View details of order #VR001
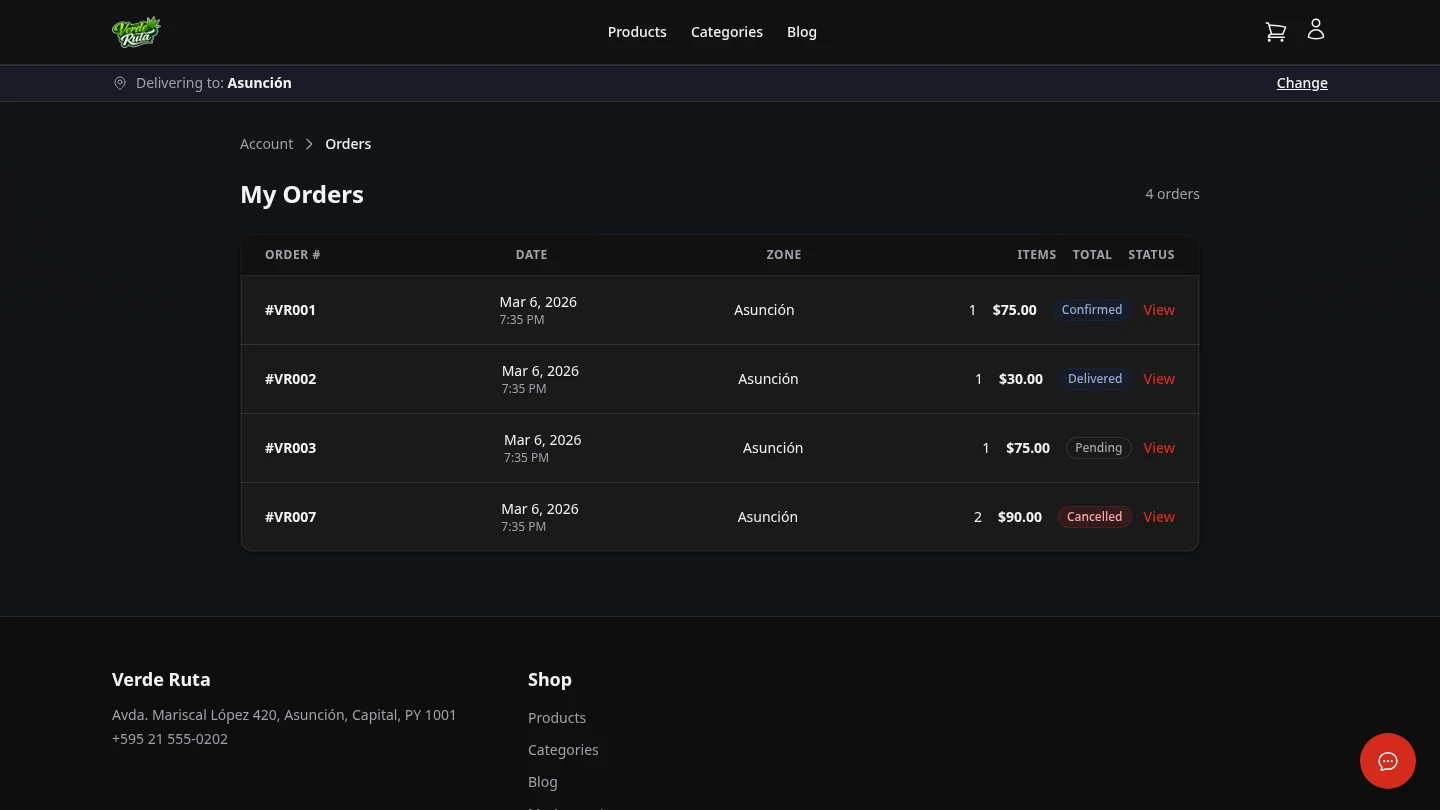The width and height of the screenshot is (1440, 810). coord(1158,309)
